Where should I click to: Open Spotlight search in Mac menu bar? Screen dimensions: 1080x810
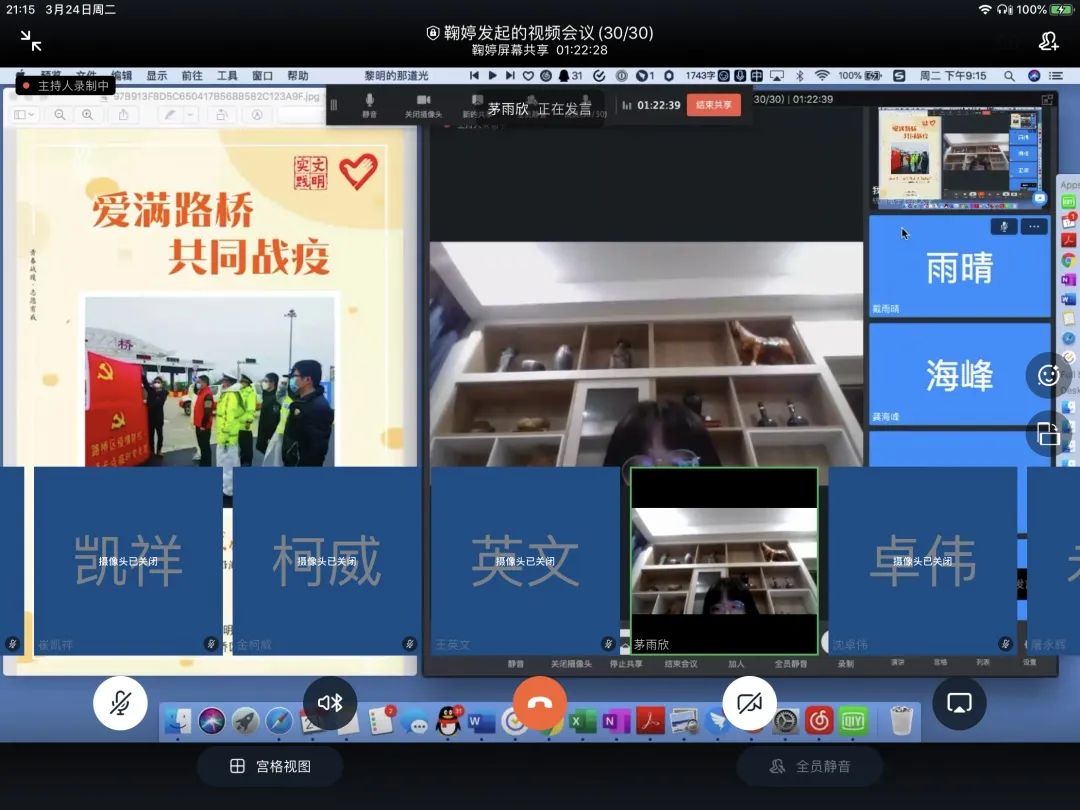click(x=1009, y=76)
